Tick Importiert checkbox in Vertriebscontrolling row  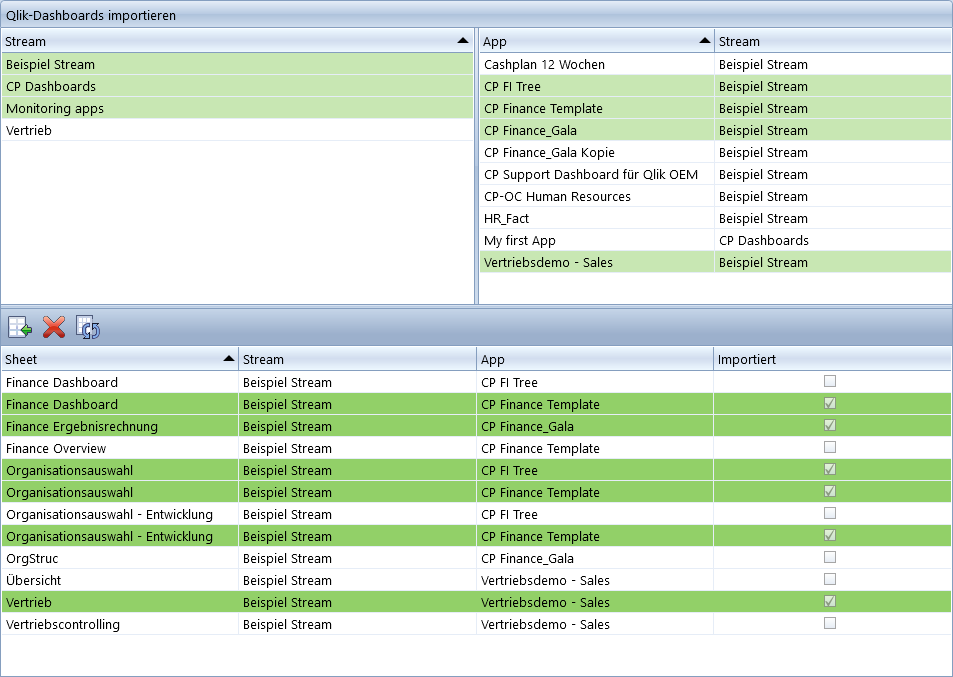click(830, 623)
